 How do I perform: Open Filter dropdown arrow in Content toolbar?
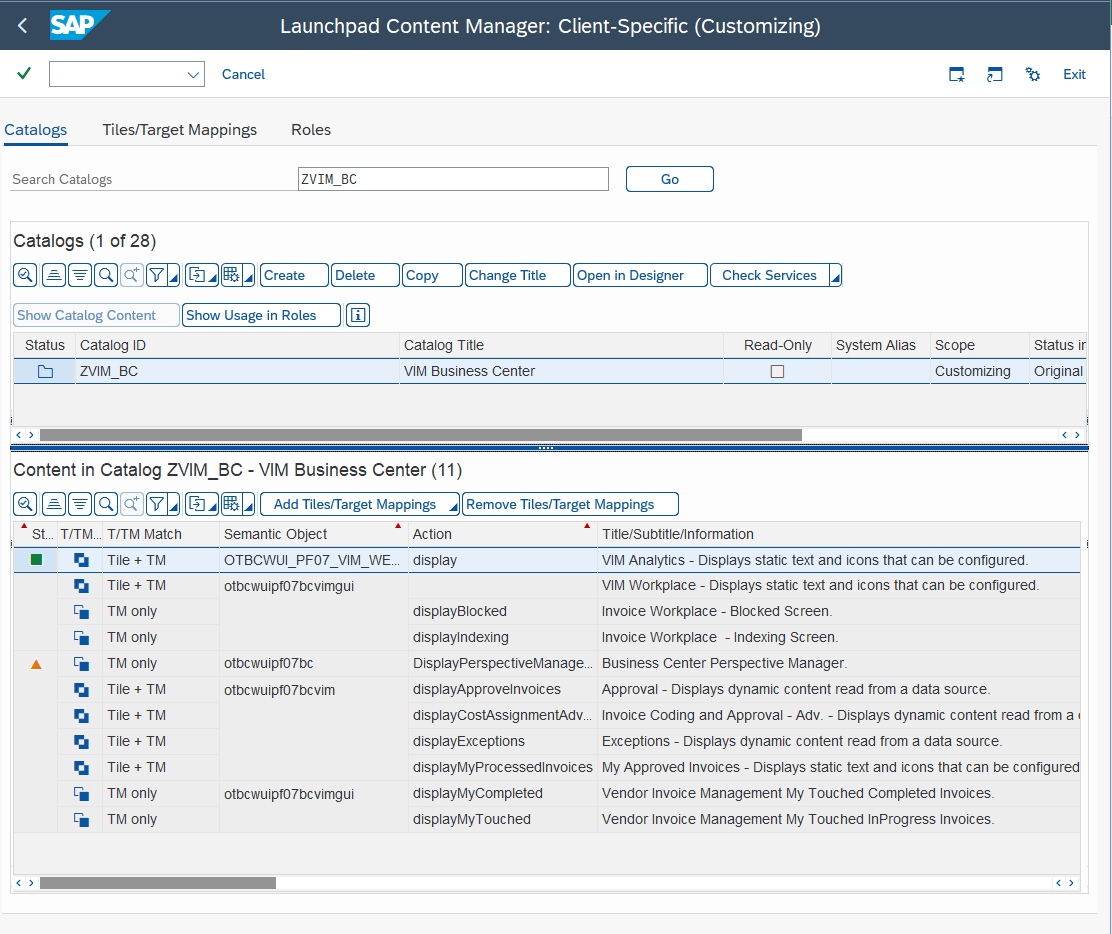(x=174, y=506)
